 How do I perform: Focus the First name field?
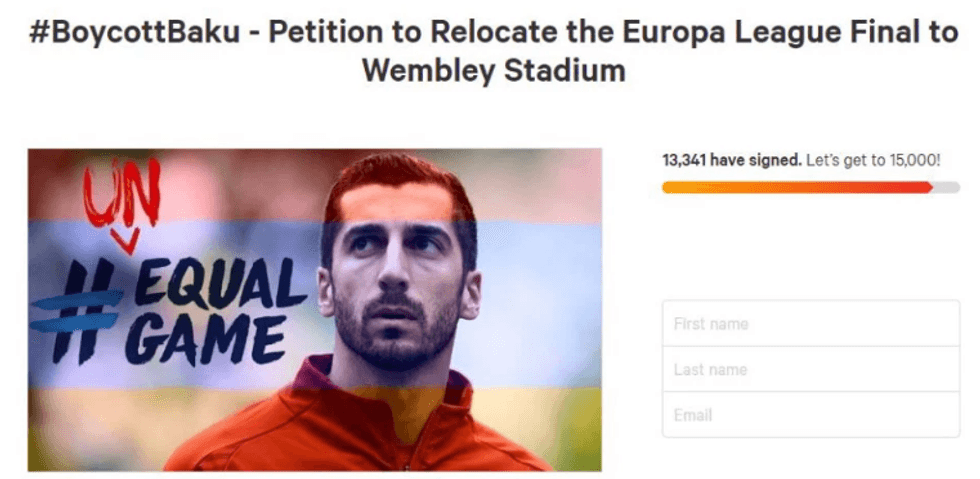[x=810, y=324]
